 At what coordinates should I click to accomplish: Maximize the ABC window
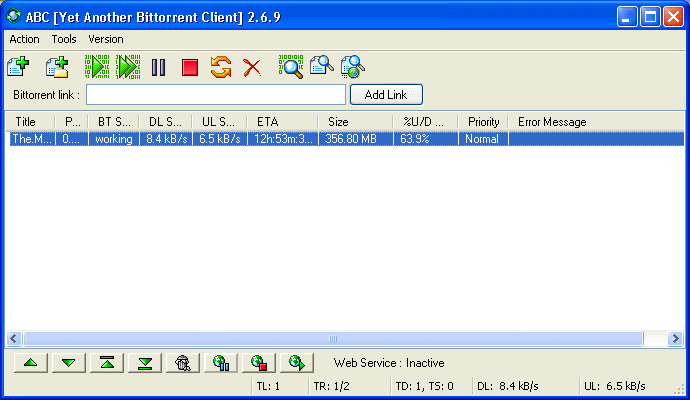650,17
